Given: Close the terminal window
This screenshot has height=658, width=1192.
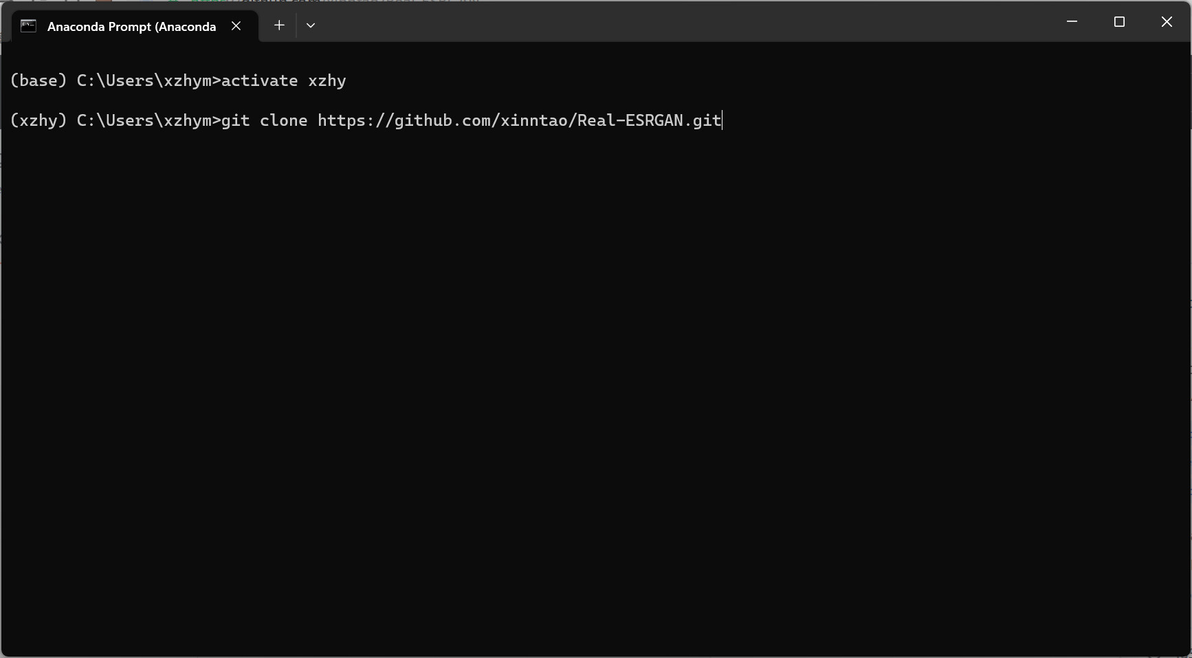Looking at the screenshot, I should (x=1166, y=22).
